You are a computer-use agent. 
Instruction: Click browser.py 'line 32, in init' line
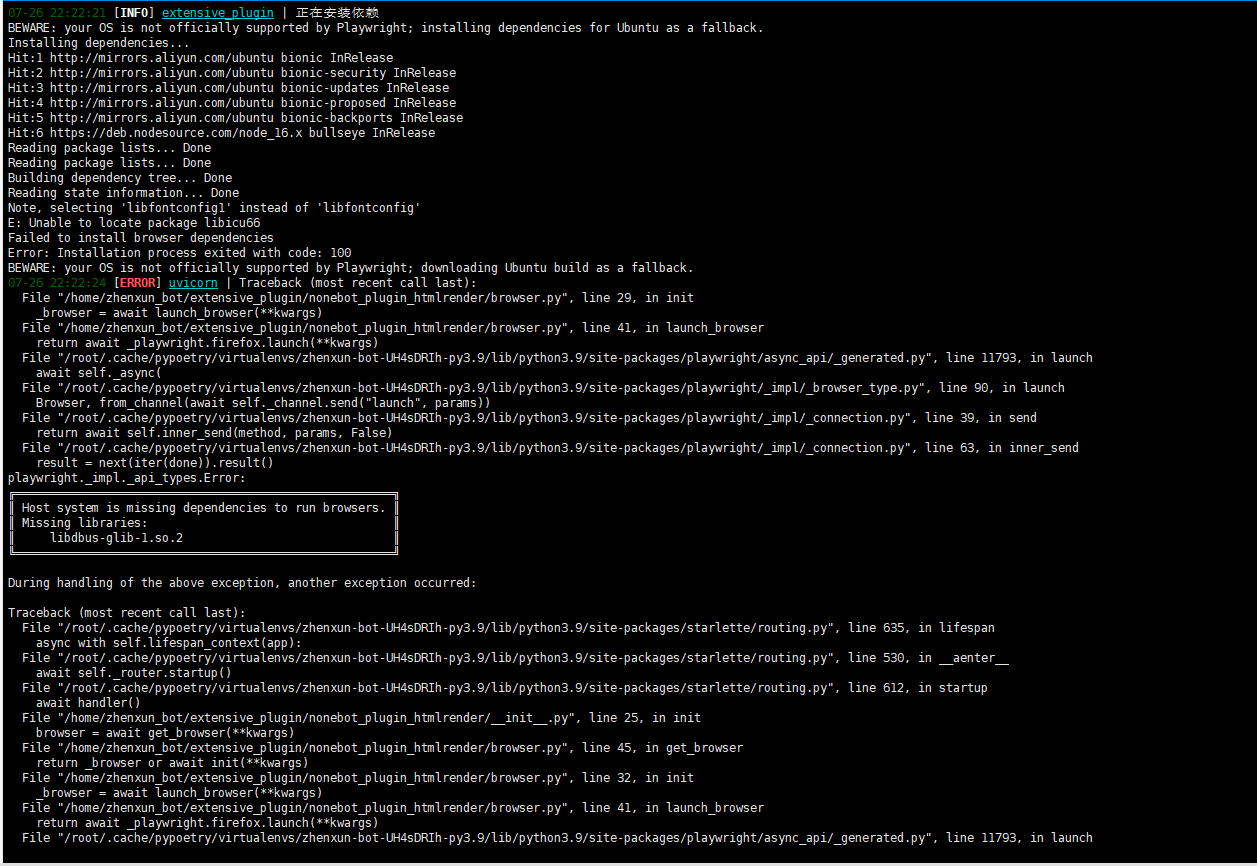click(x=358, y=778)
